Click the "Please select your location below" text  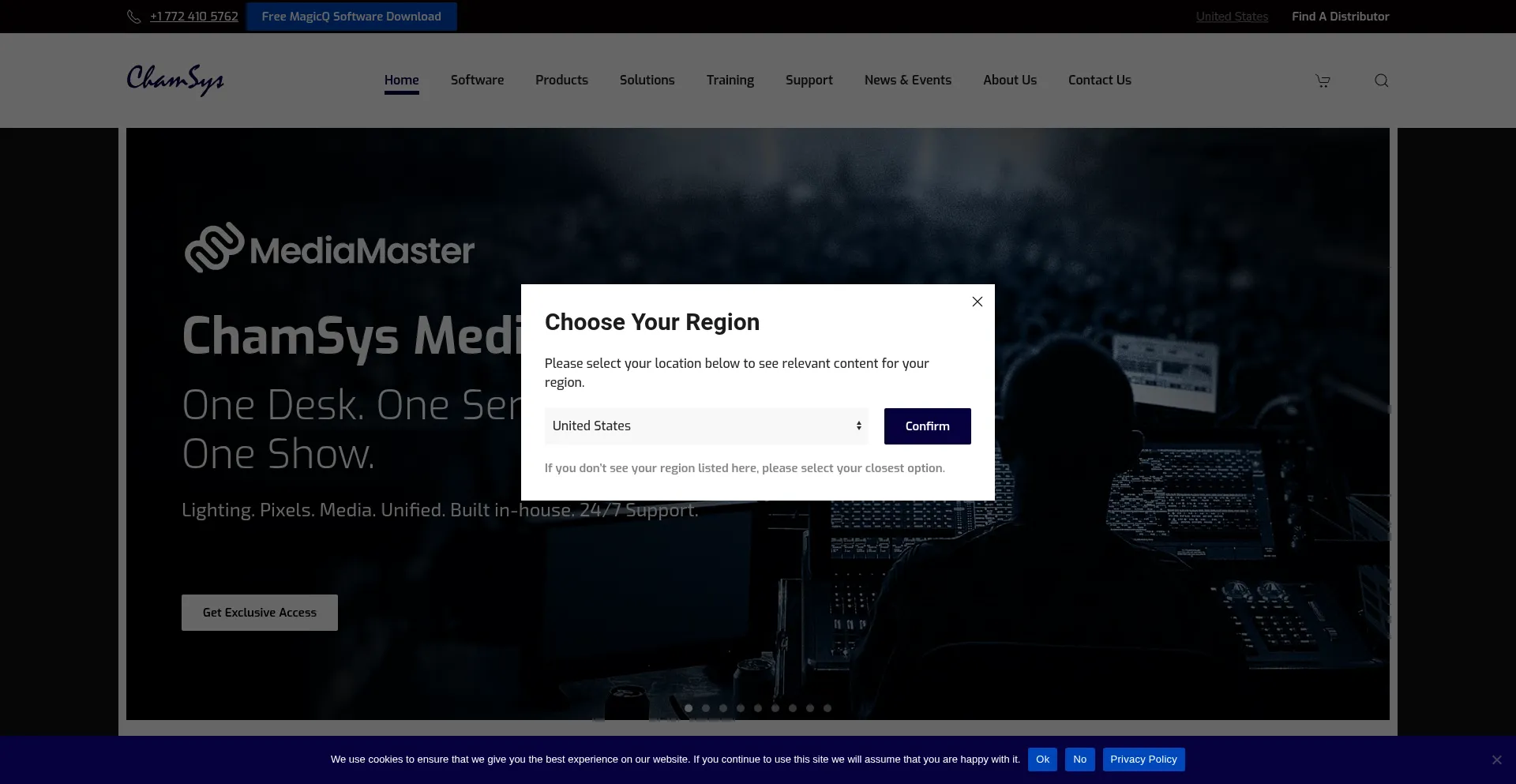tap(737, 373)
